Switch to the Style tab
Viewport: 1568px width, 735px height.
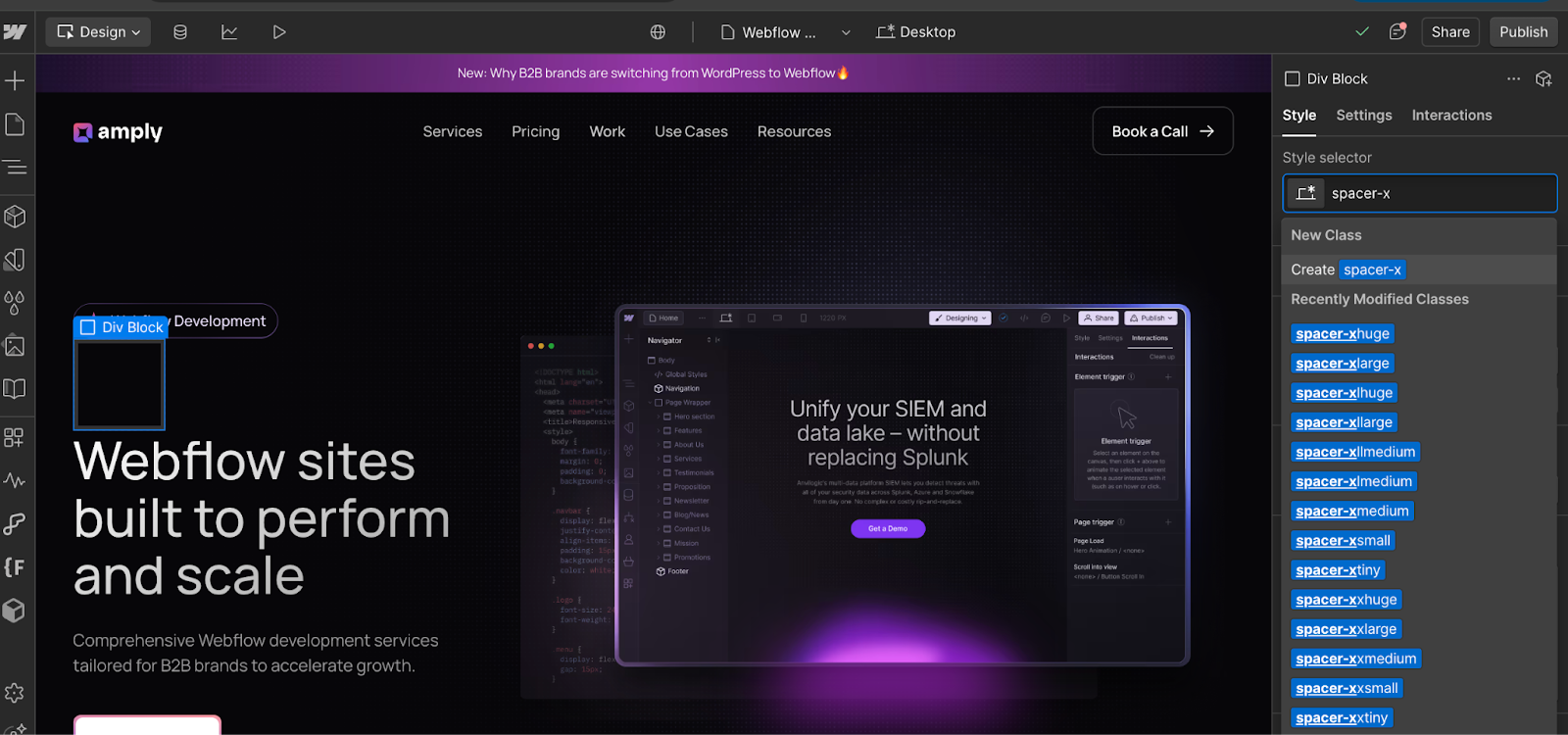1299,116
